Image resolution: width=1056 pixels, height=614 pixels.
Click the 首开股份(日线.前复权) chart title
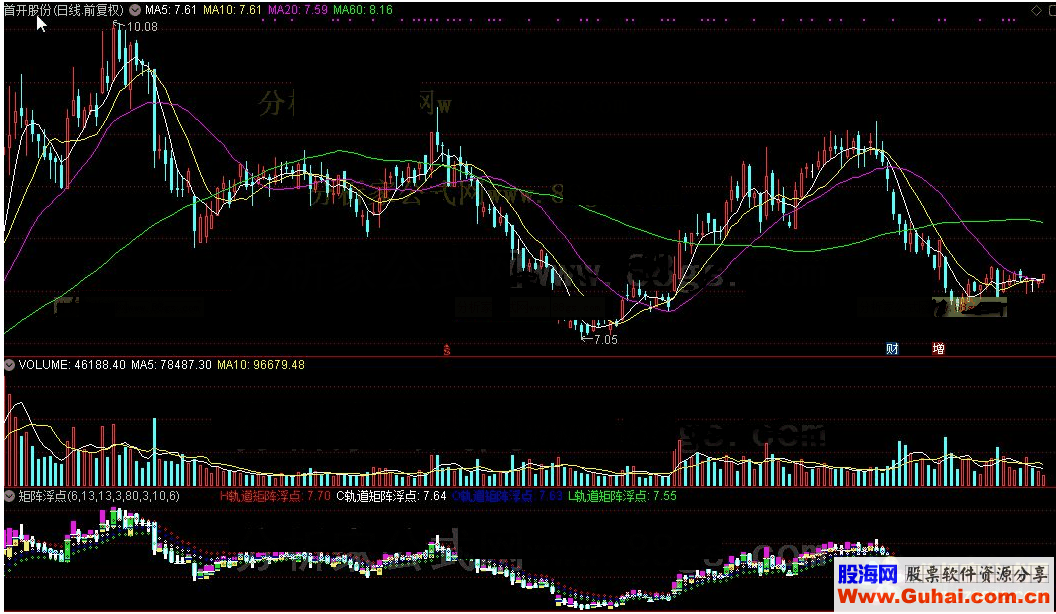coord(65,10)
